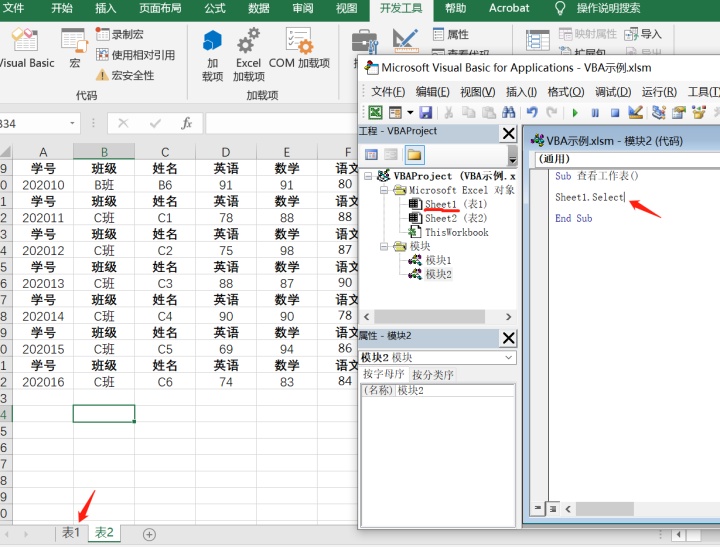720x547 pixels.
Task: Click View Code icon in project pane
Action: (371, 155)
